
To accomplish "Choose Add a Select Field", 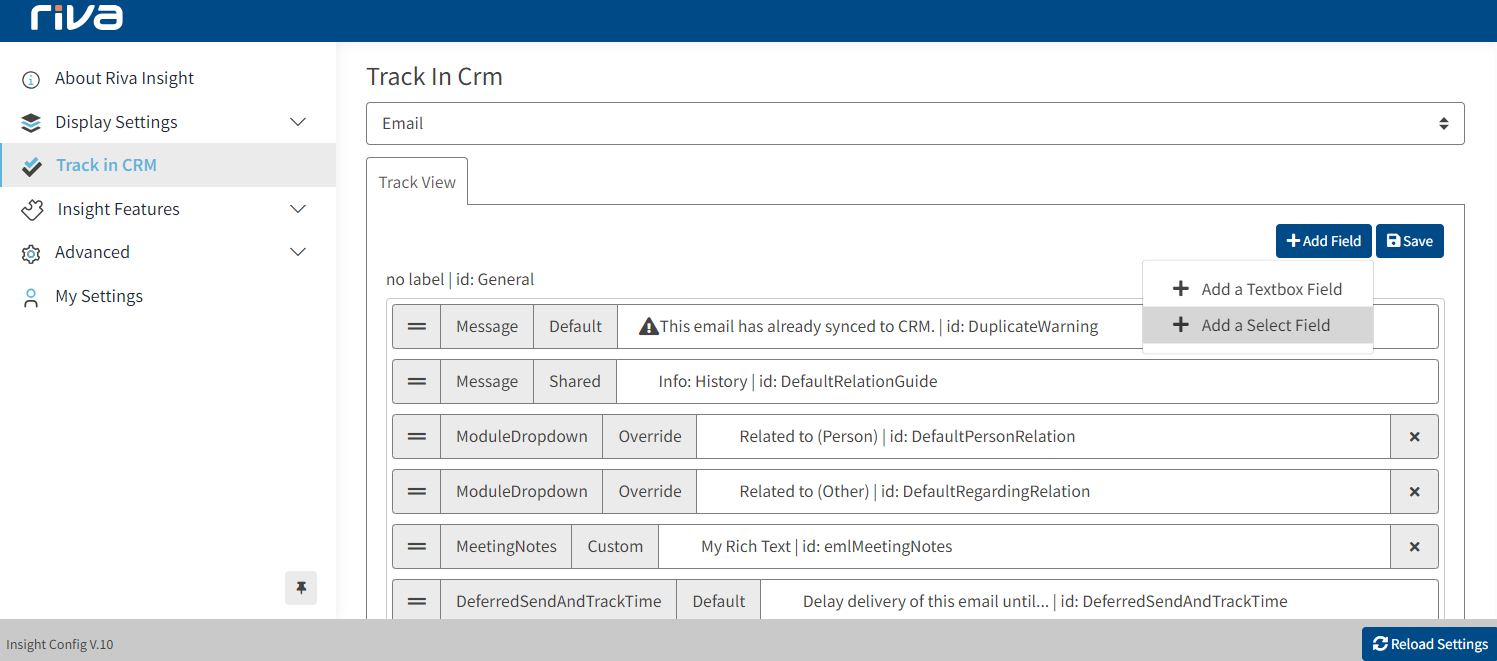I will [x=1258, y=325].
